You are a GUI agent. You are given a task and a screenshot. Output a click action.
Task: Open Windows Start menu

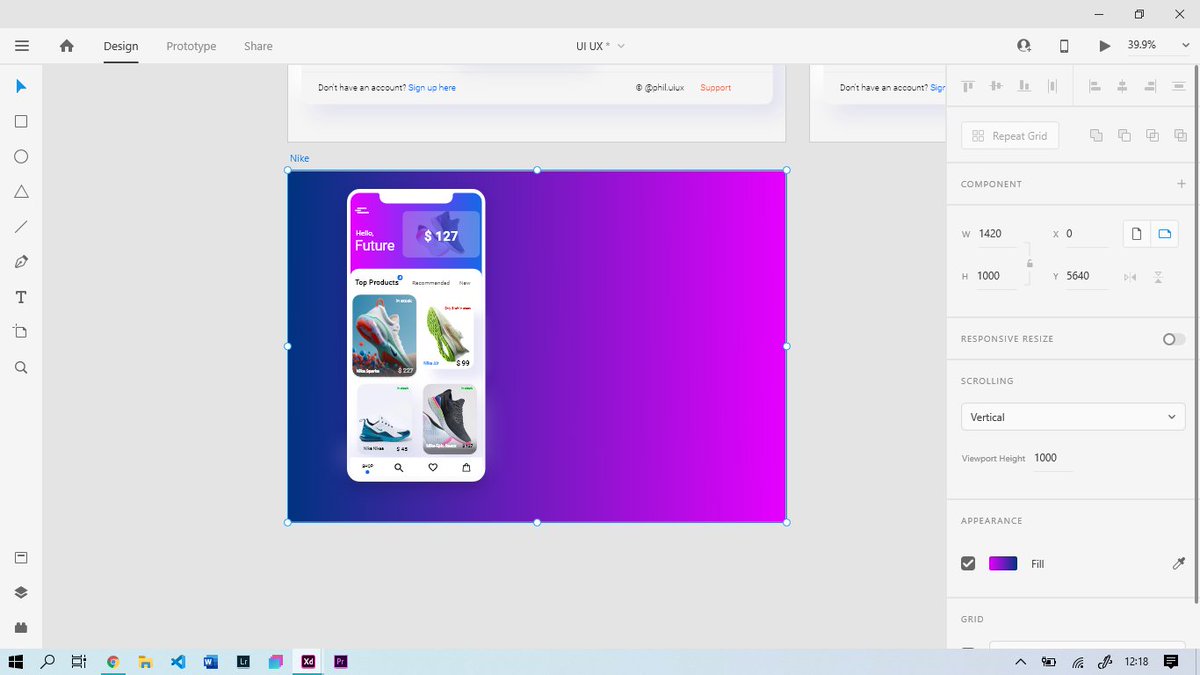(16, 662)
